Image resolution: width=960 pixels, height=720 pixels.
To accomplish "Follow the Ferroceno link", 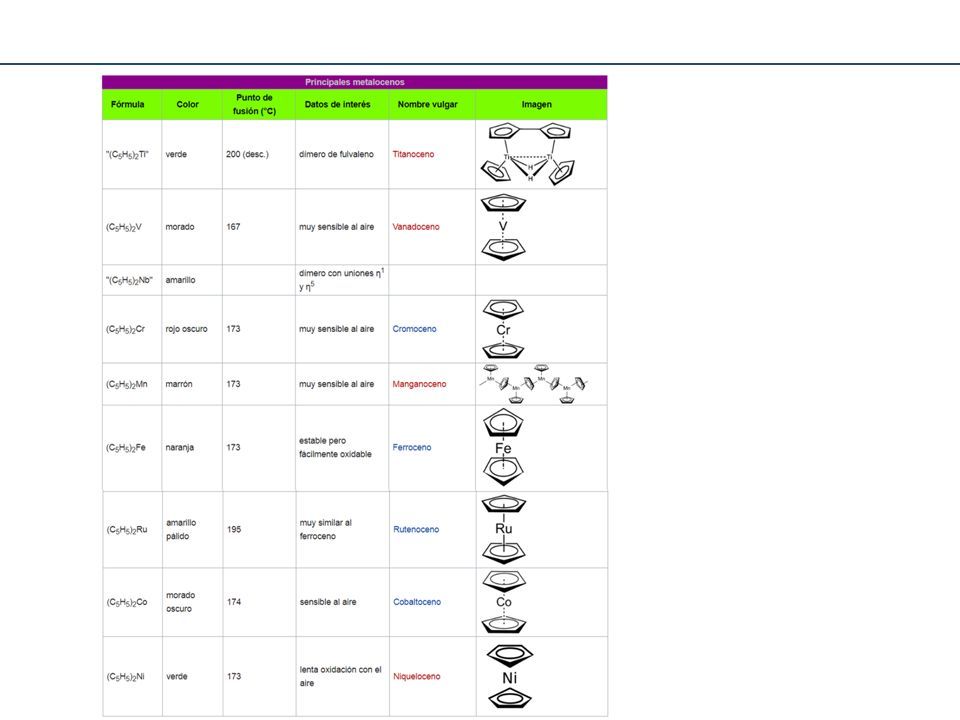I will coord(411,448).
